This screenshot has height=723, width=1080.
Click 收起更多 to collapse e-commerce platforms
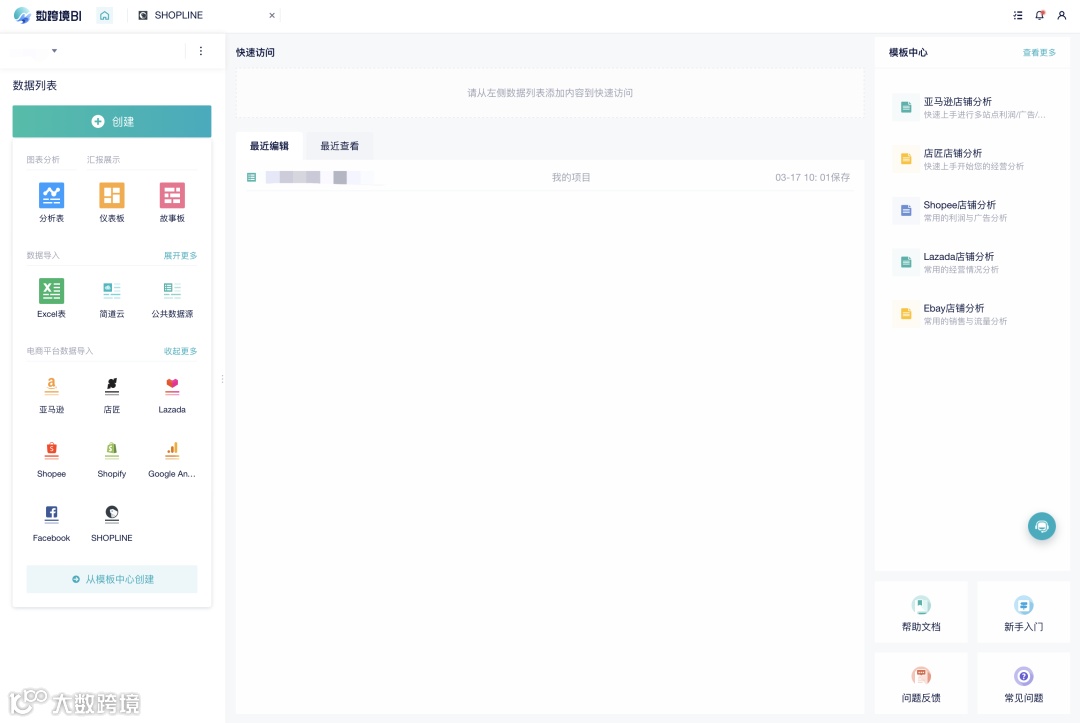[180, 351]
